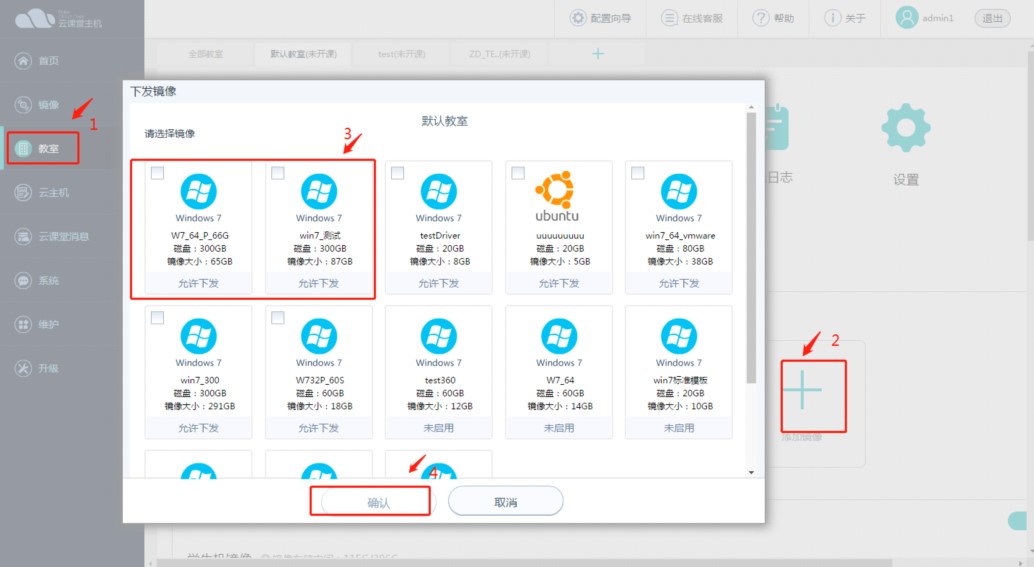Switch to the ZD_TE..(未开课) tab
Image resolution: width=1034 pixels, height=567 pixels.
[499, 54]
